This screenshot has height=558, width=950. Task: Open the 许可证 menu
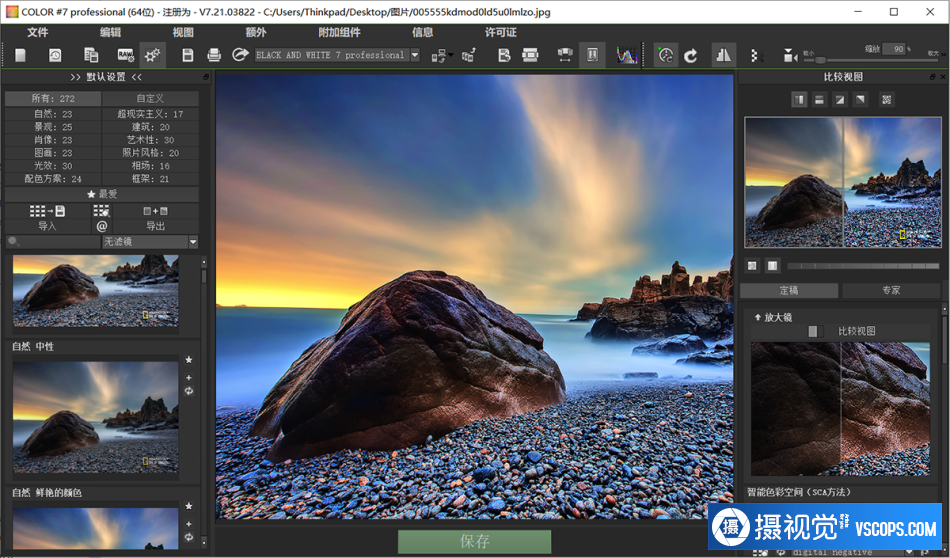[x=500, y=32]
